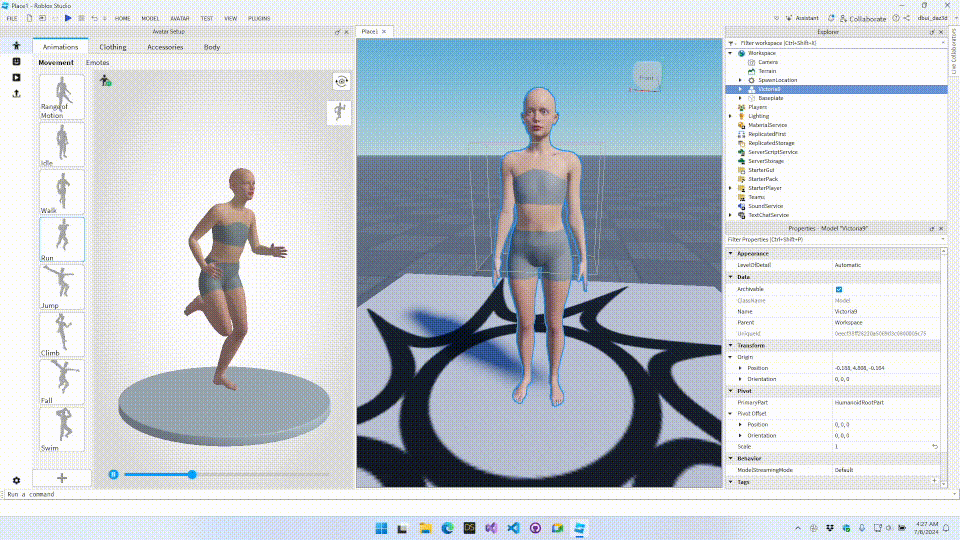Select the Jump animation thumbnail
Viewport: 960px width, 540px height.
pos(62,287)
